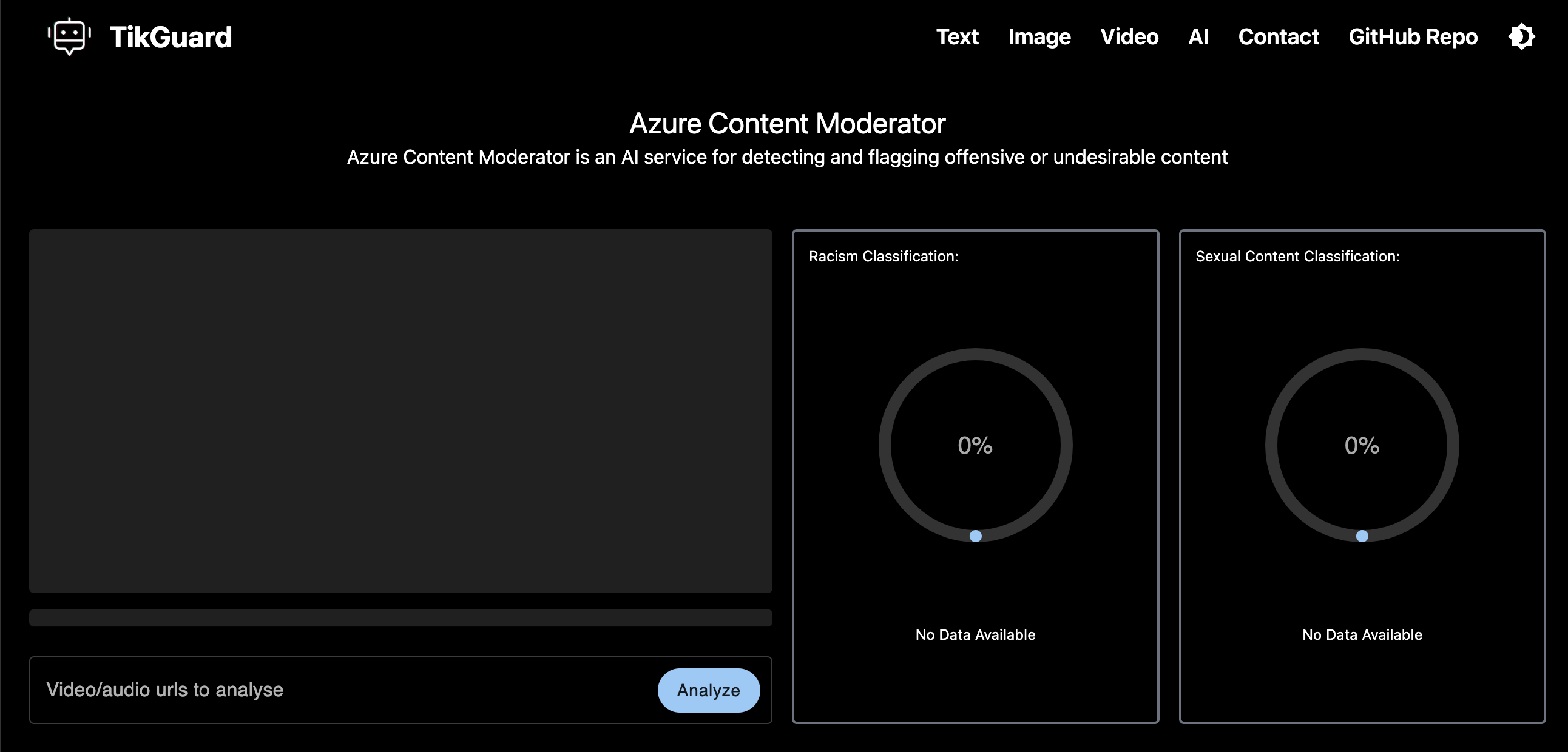
Task: Click the Azure Content Moderator heading
Action: (786, 124)
